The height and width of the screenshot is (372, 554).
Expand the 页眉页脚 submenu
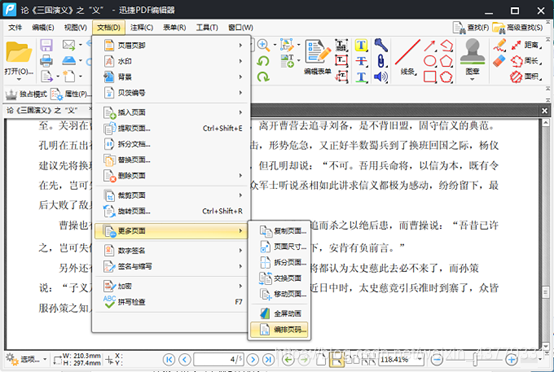pos(171,45)
